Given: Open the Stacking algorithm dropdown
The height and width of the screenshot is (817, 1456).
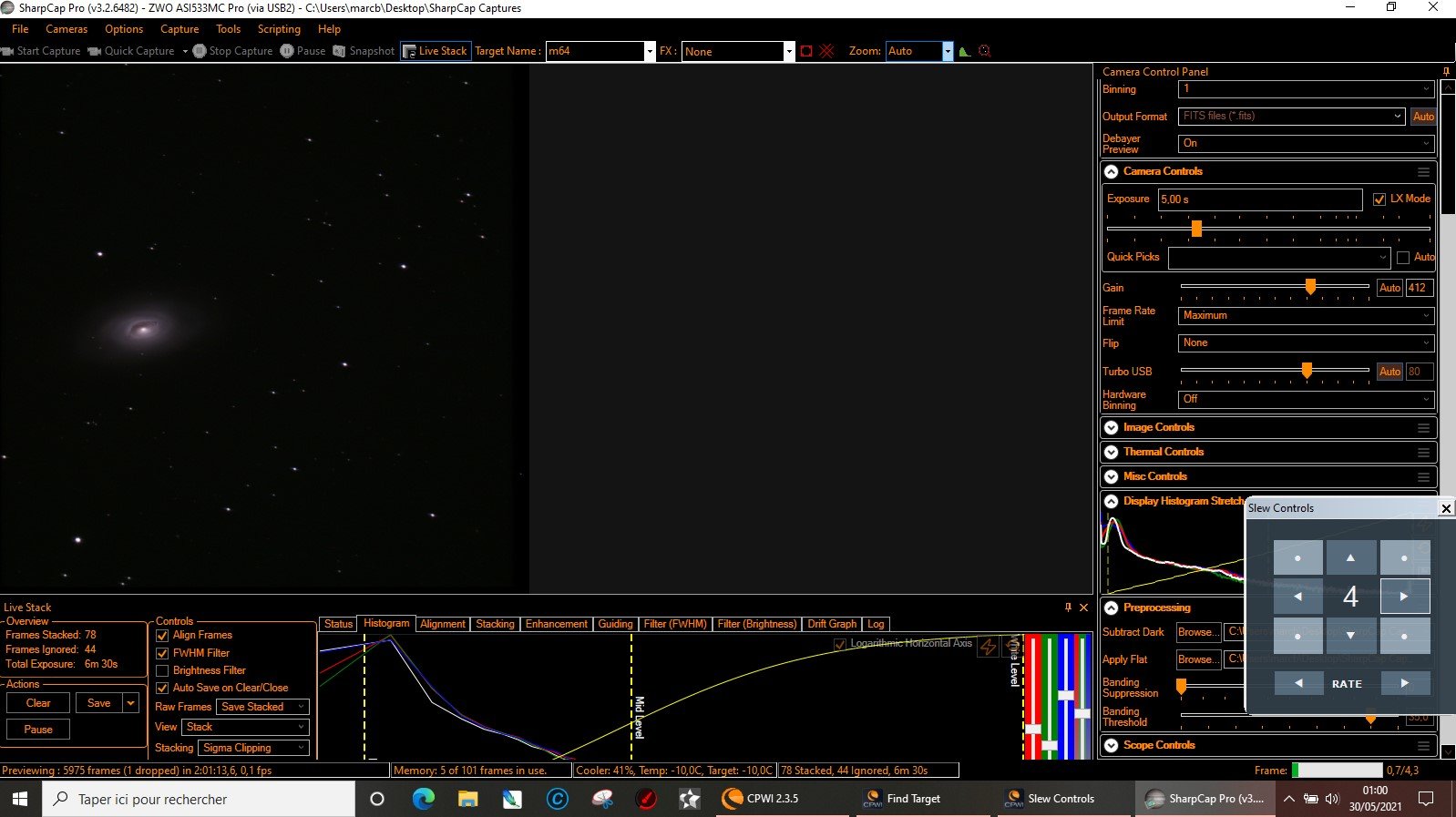Looking at the screenshot, I should click(254, 748).
